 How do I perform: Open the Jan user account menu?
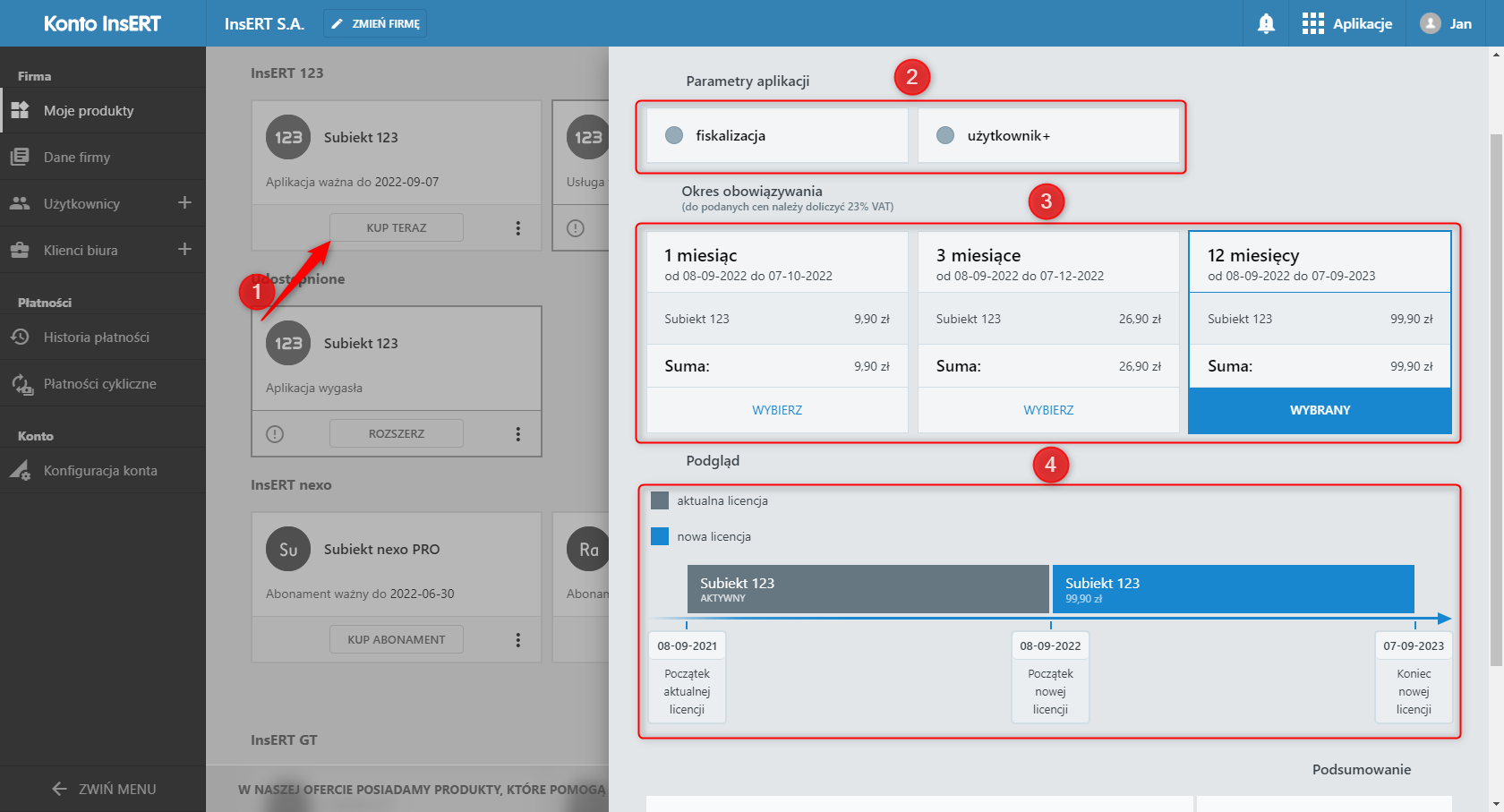[x=1446, y=23]
